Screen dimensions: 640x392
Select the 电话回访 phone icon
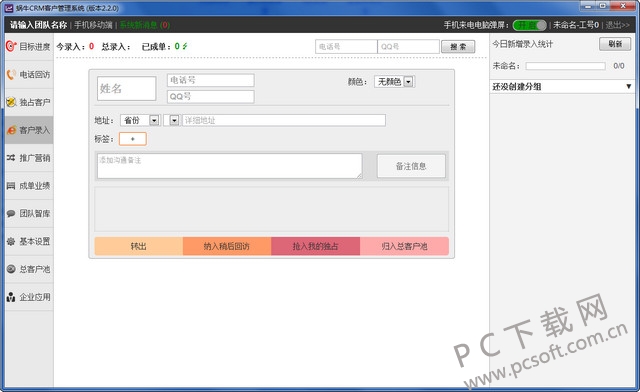[x=11, y=74]
